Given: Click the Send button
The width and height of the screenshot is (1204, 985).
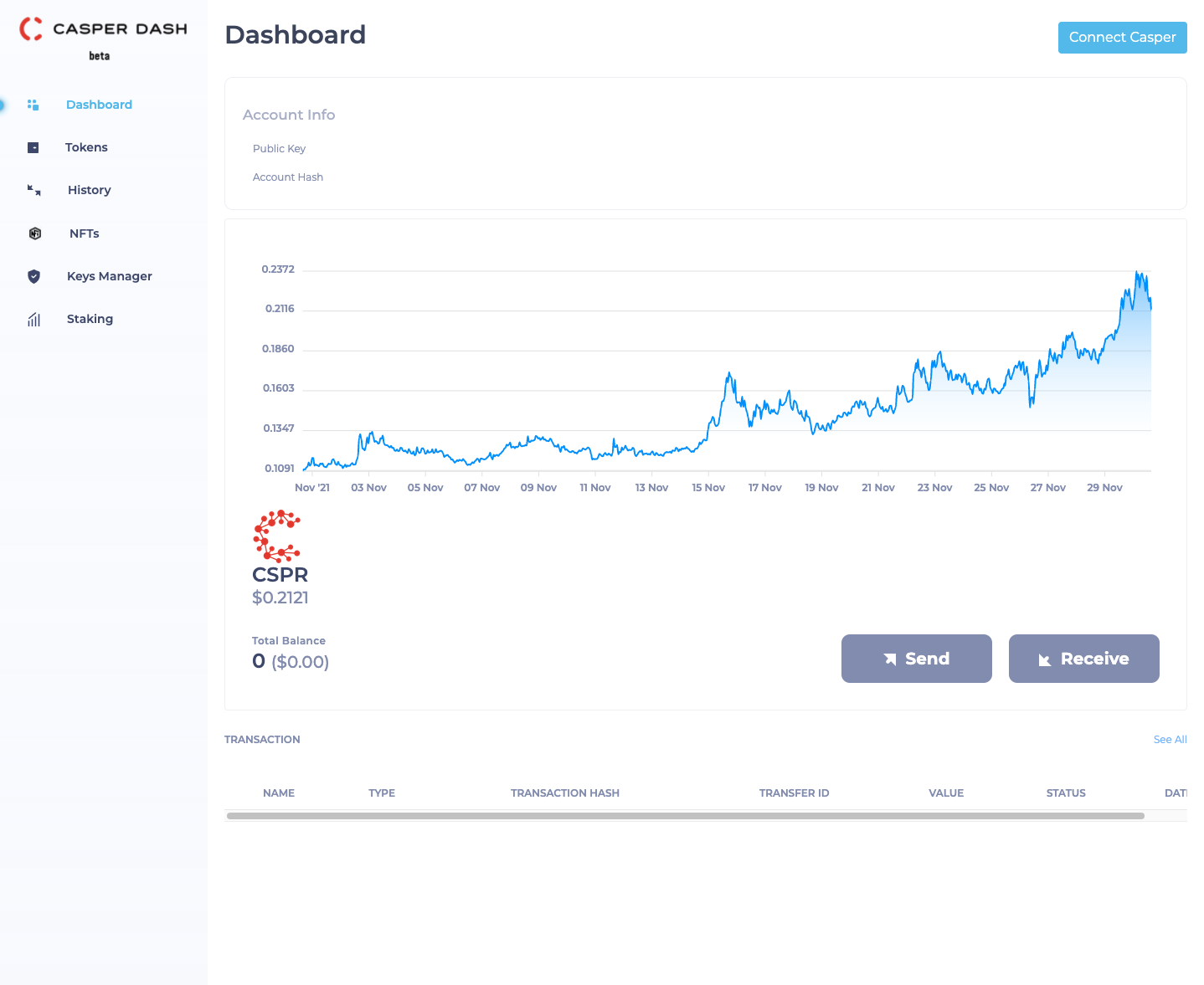Looking at the screenshot, I should click(x=916, y=659).
